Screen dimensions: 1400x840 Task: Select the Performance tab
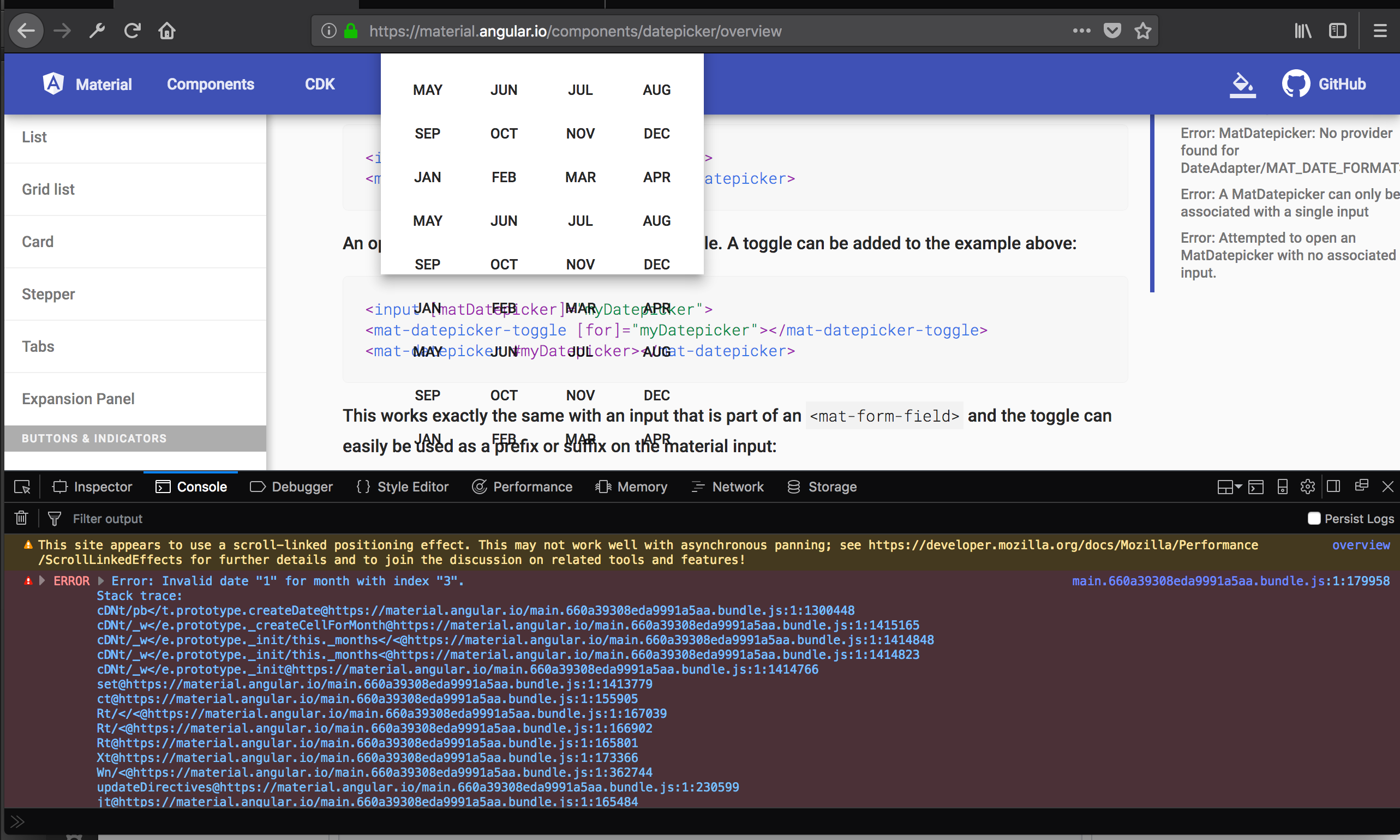522,487
